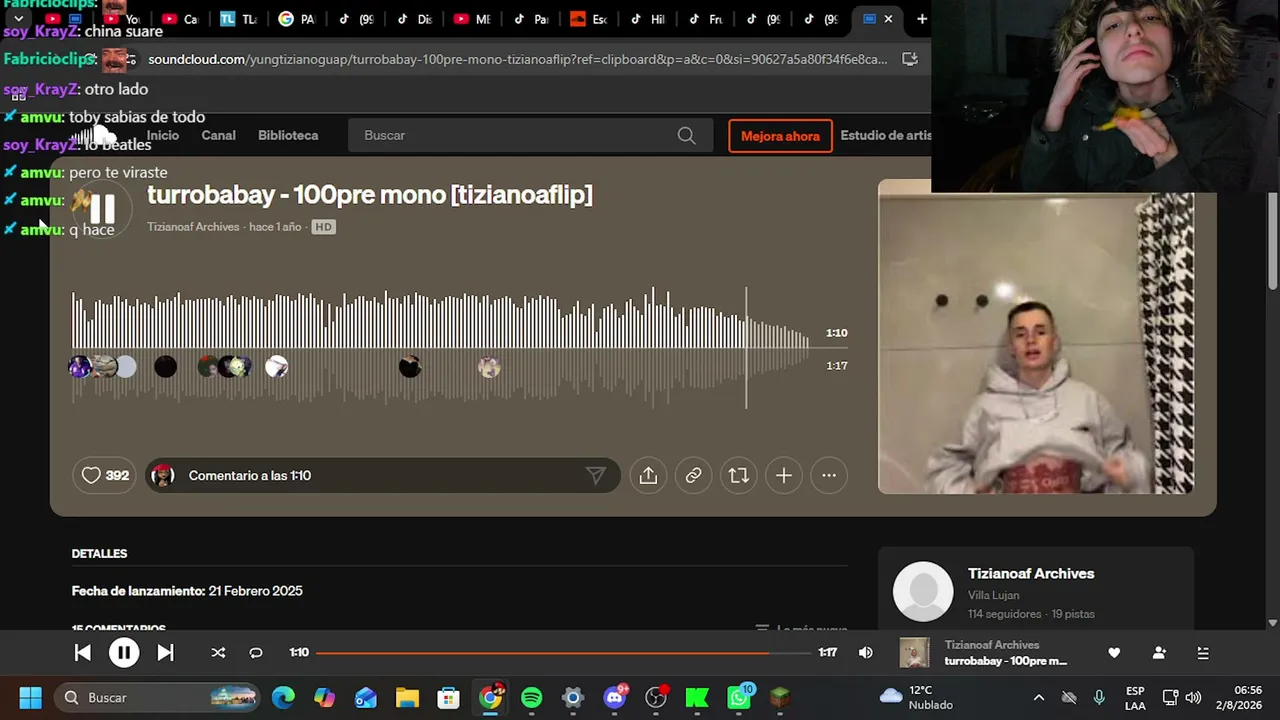Click the now-playing thumbnail in player bar
1280x720 pixels.
[914, 653]
